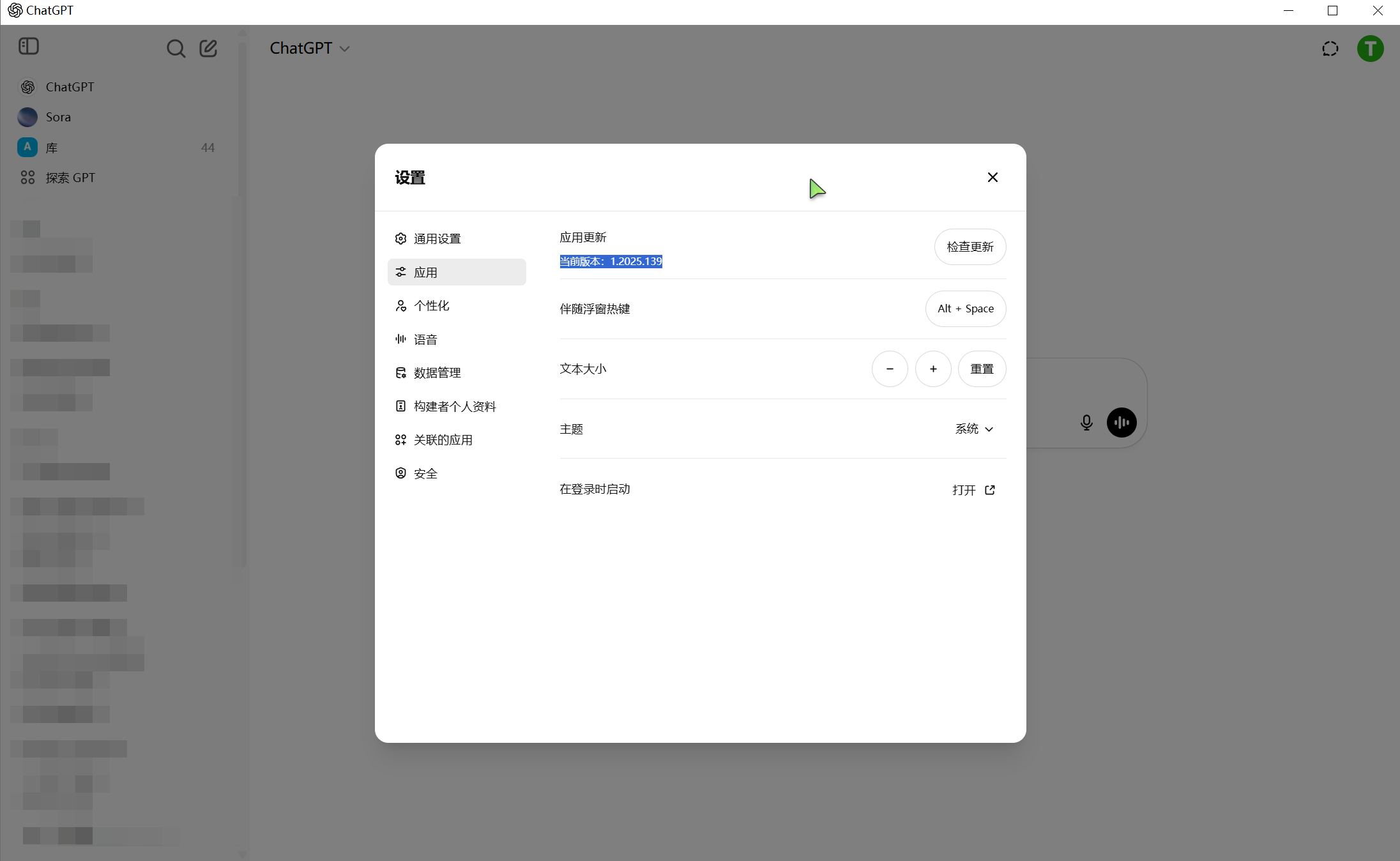
Task: Click the microphone dictation icon
Action: [1086, 422]
